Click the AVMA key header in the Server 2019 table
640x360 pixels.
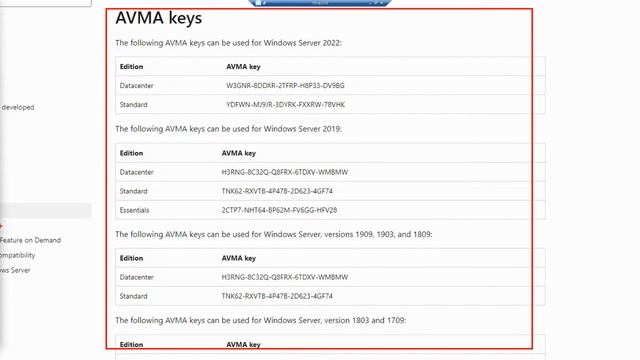[239, 153]
